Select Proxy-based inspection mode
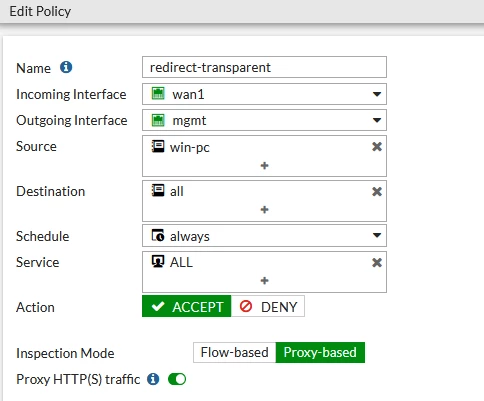Screen dimensions: 484x401 320,352
